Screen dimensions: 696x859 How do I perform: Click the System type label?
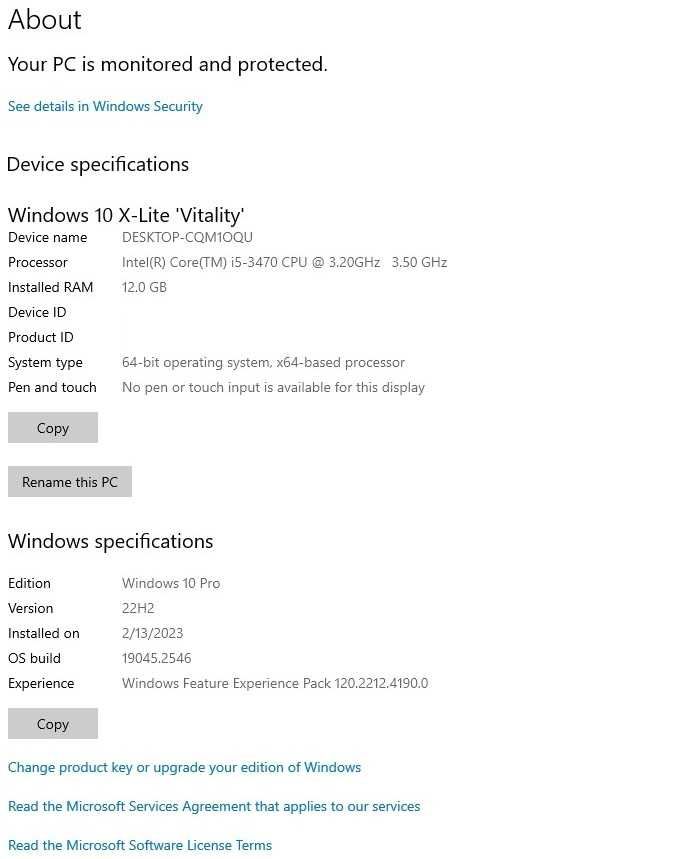(45, 363)
